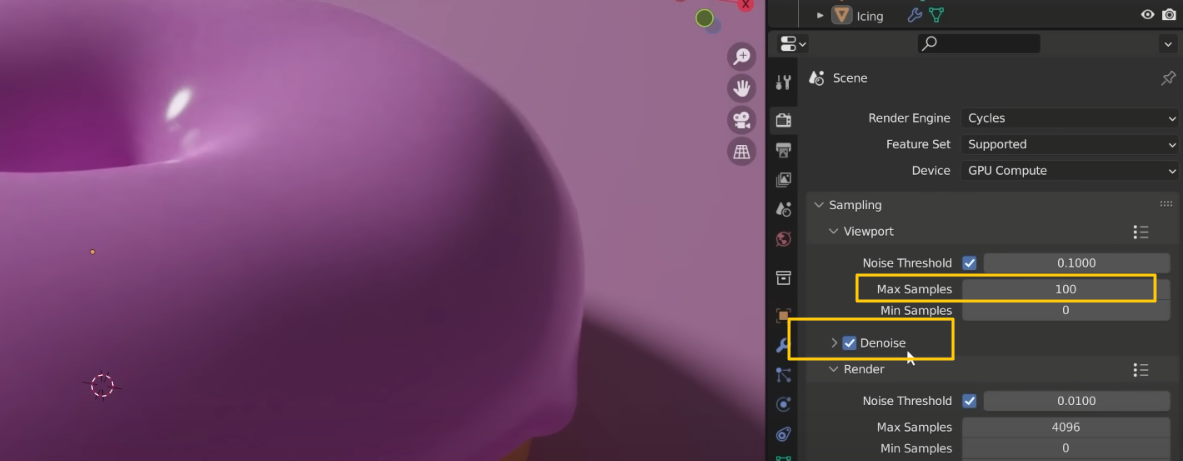Open the Particles properties tab
Viewport: 1183px width, 461px height.
pyautogui.click(x=783, y=375)
